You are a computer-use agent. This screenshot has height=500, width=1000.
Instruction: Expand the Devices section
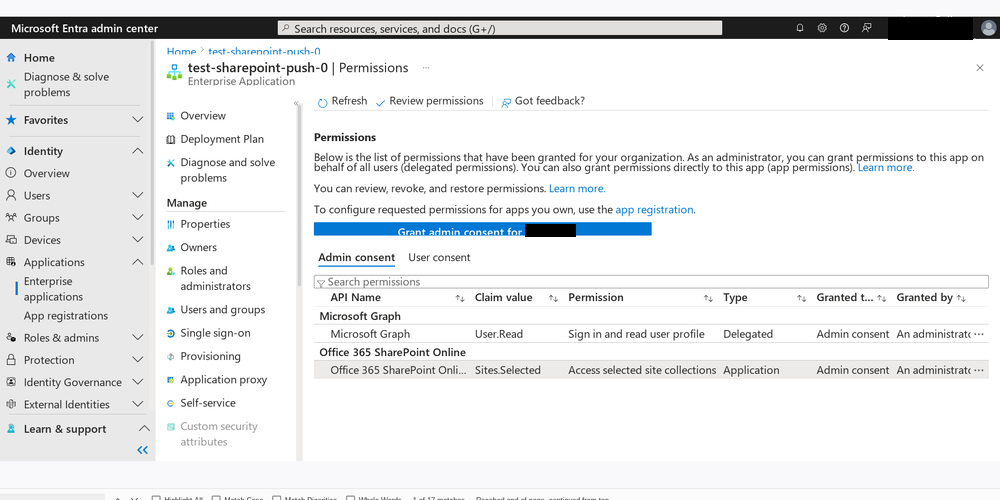(x=137, y=240)
